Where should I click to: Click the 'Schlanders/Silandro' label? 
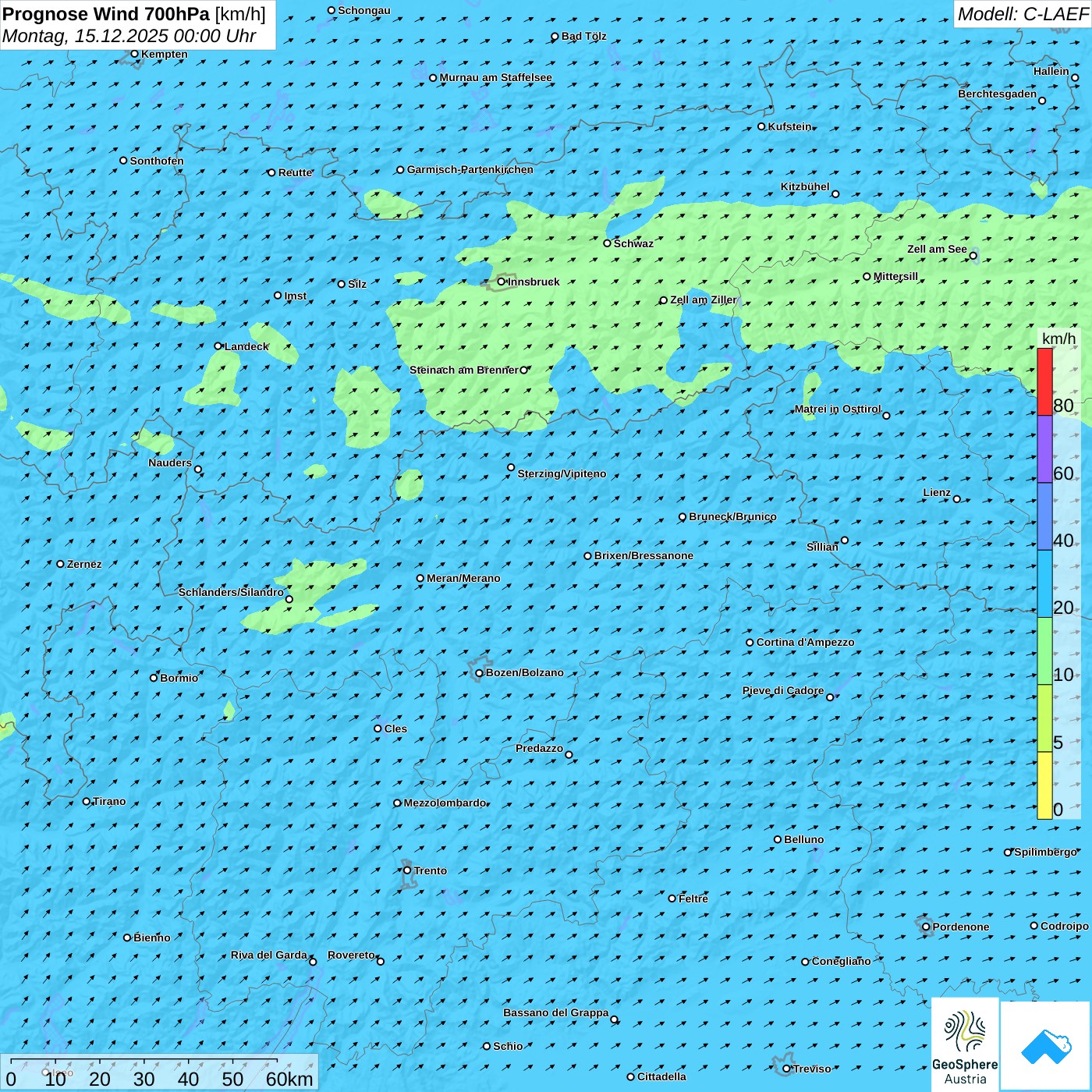click(231, 592)
